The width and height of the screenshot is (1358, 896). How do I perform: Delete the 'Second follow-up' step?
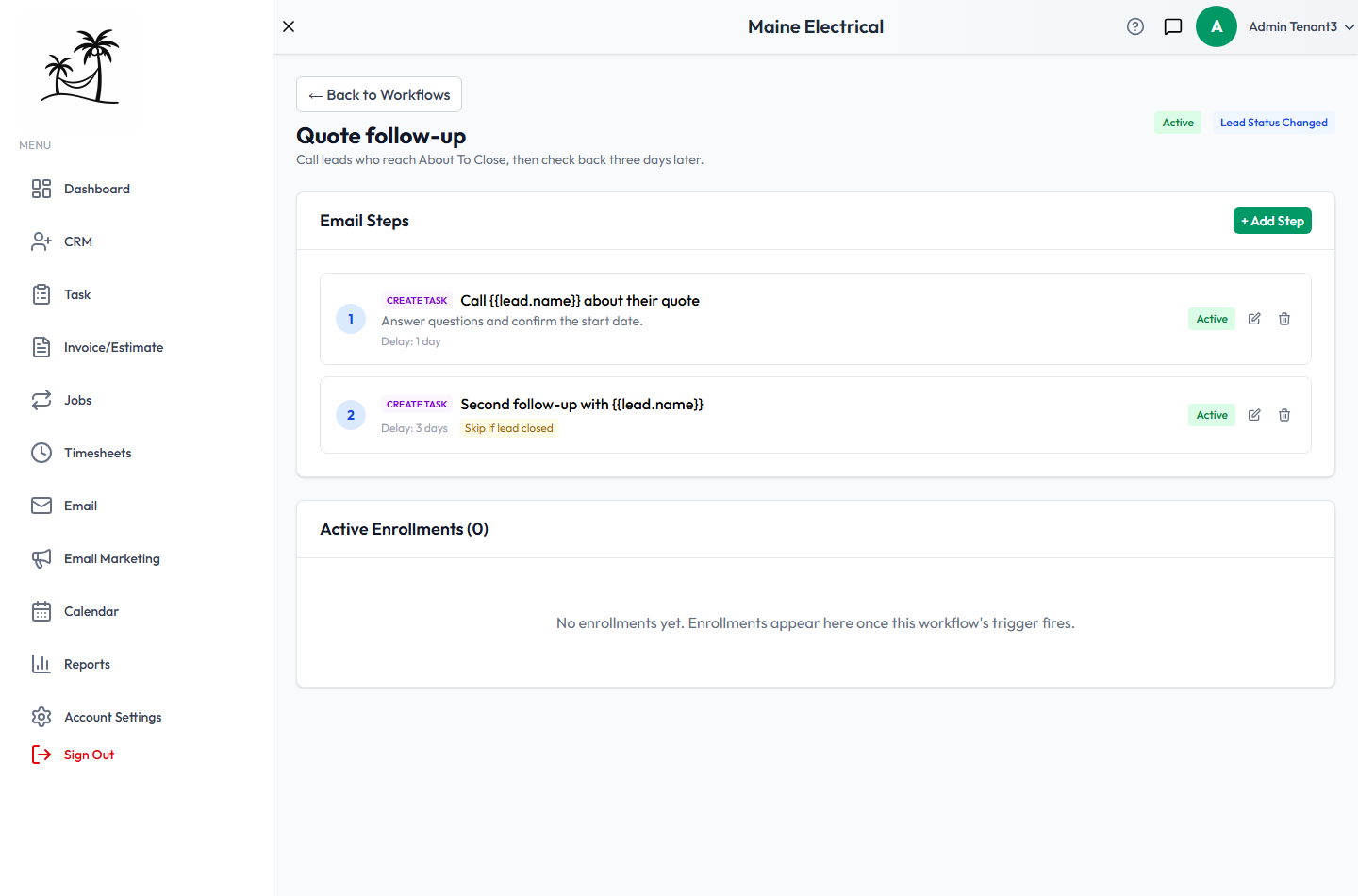pos(1284,415)
